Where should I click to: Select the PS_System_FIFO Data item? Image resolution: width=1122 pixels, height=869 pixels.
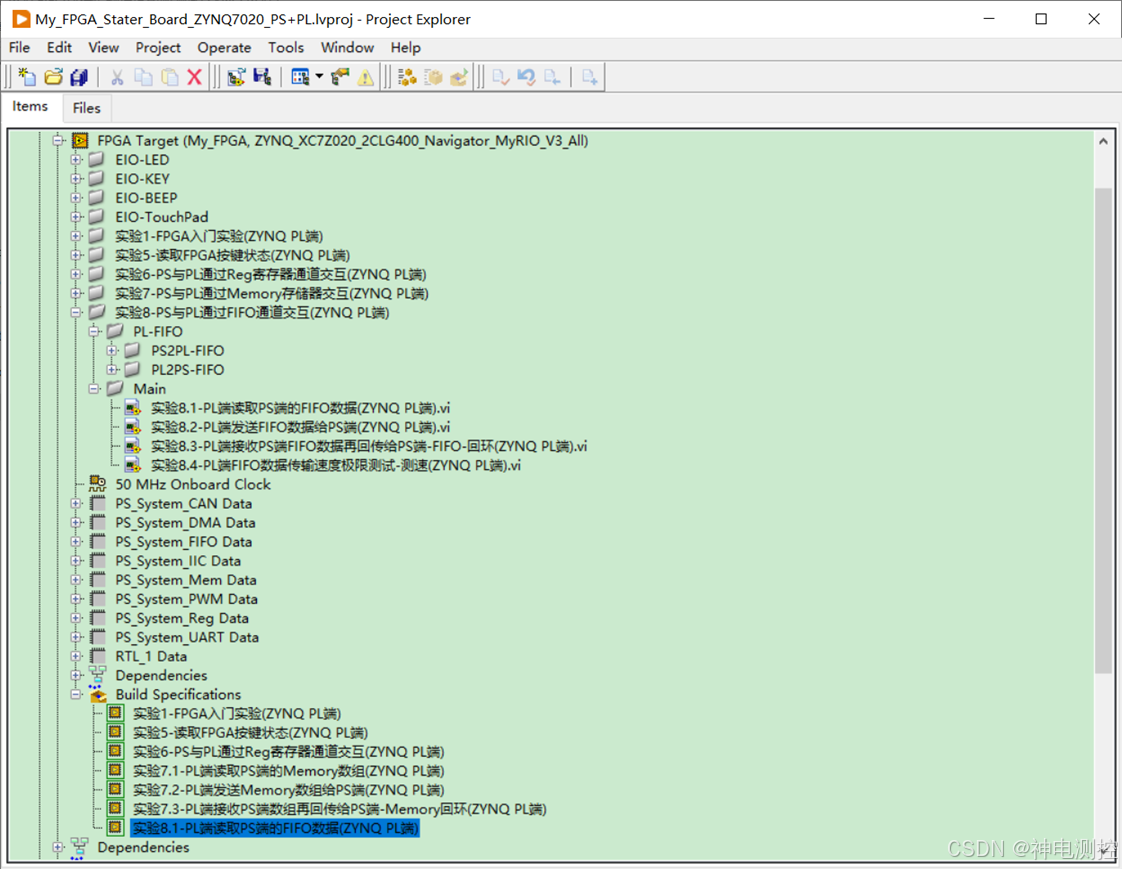(183, 542)
